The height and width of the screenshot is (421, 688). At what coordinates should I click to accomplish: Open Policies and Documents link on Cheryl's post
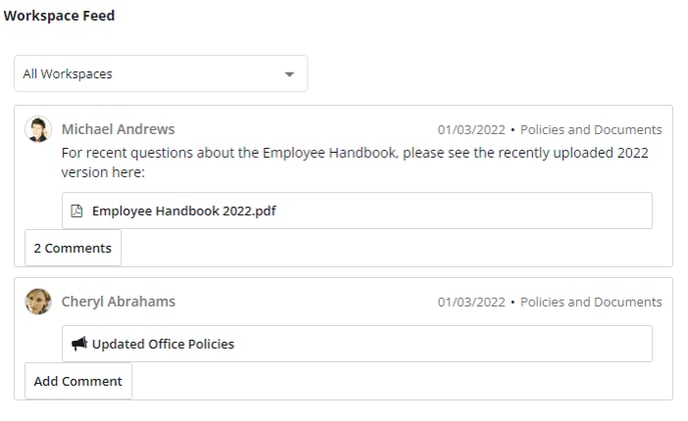pos(591,302)
